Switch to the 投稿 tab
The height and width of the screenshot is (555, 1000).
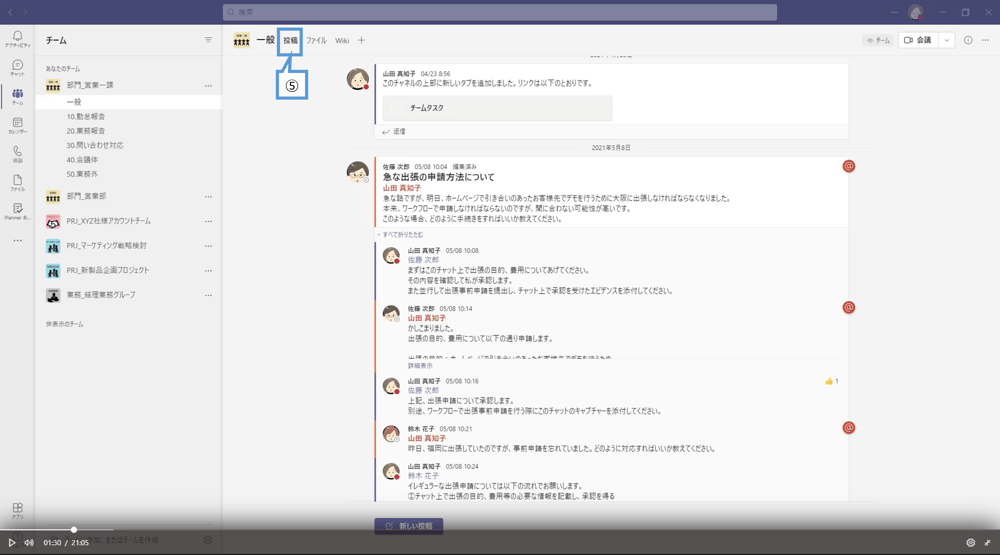coord(290,40)
